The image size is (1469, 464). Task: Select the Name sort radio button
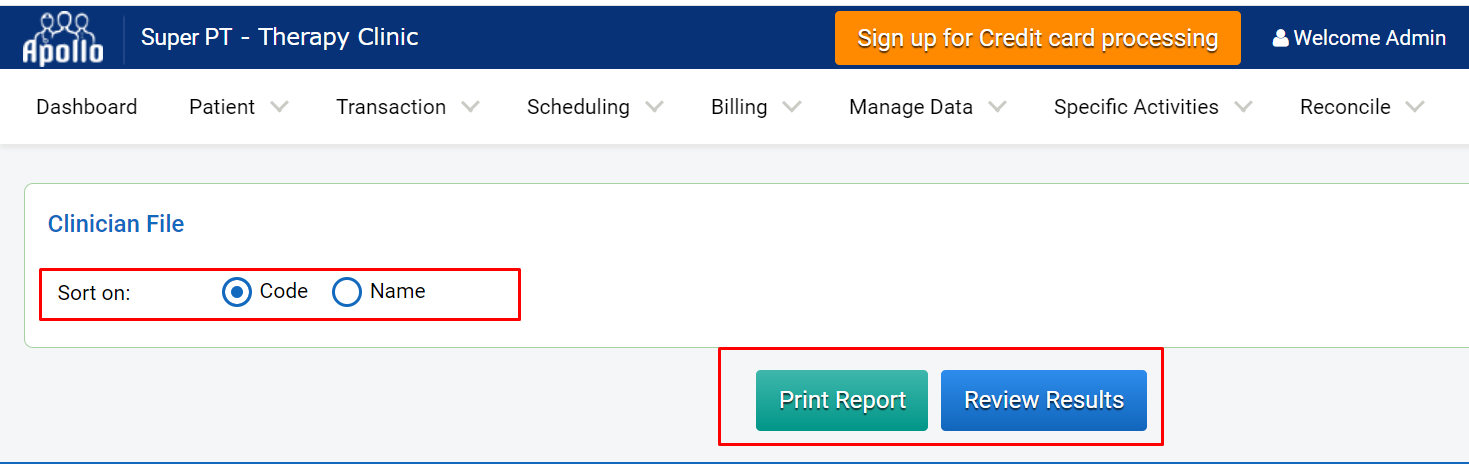[347, 292]
